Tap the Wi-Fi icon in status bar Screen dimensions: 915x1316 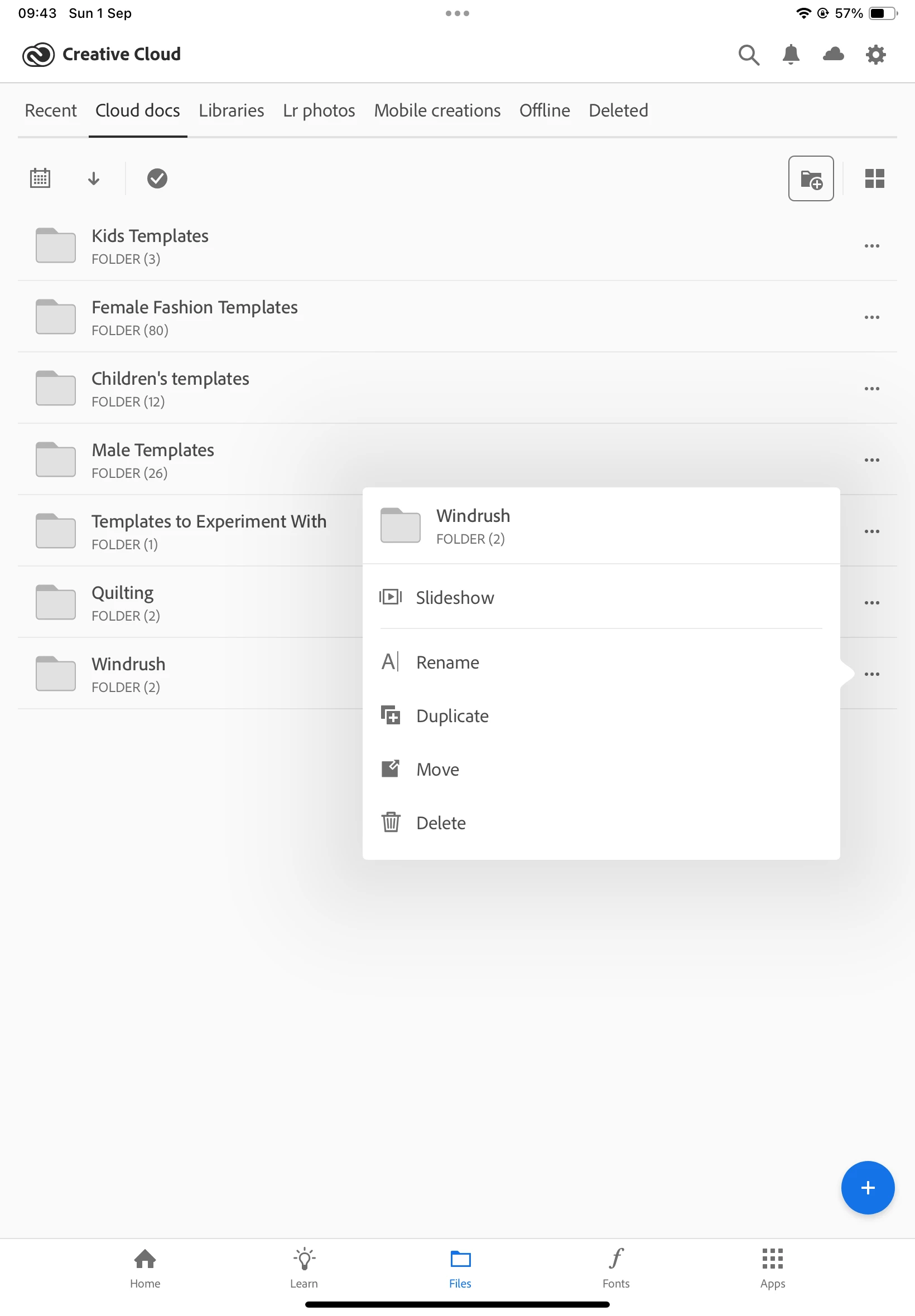point(803,13)
